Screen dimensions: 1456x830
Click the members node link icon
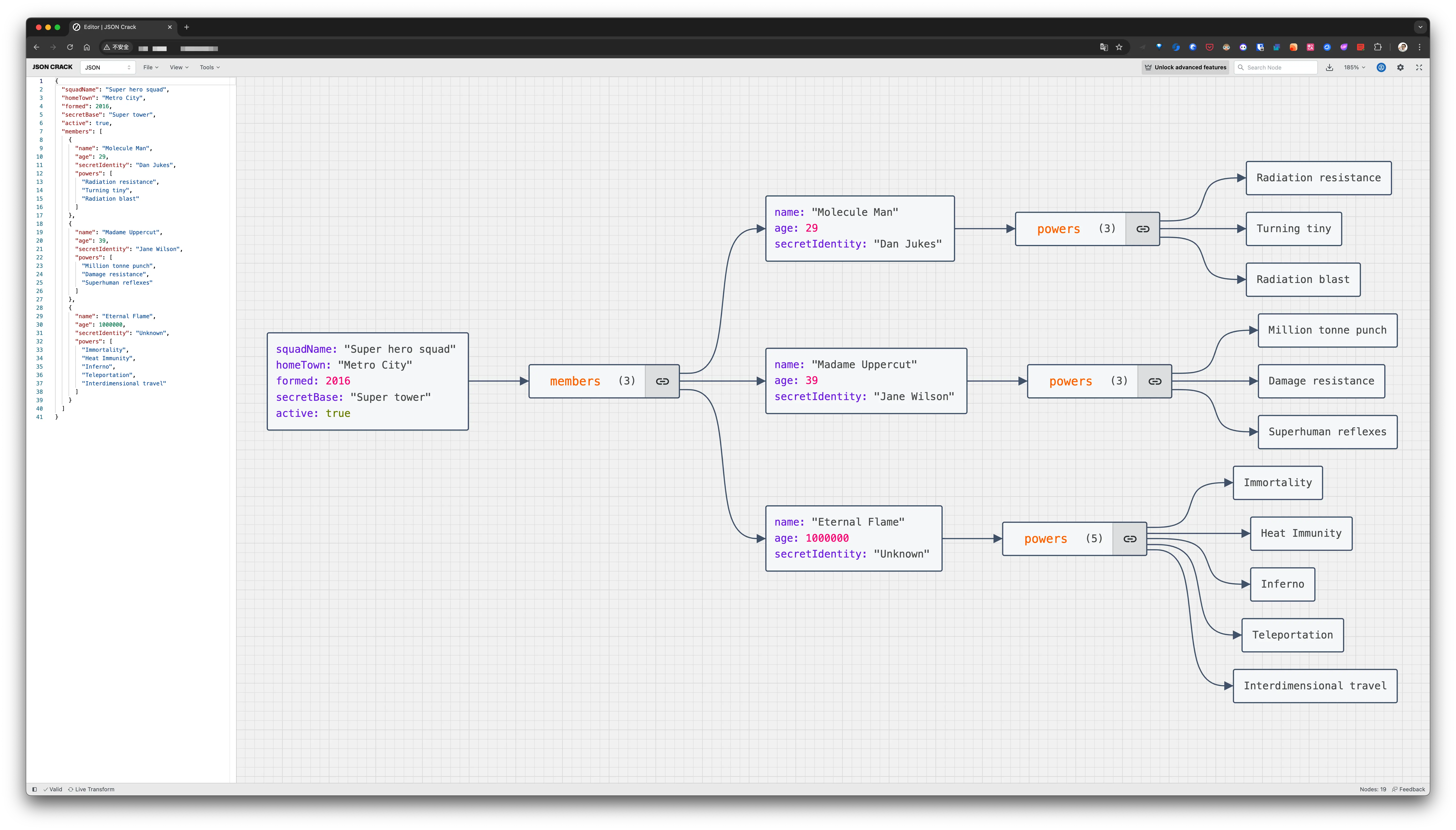662,381
